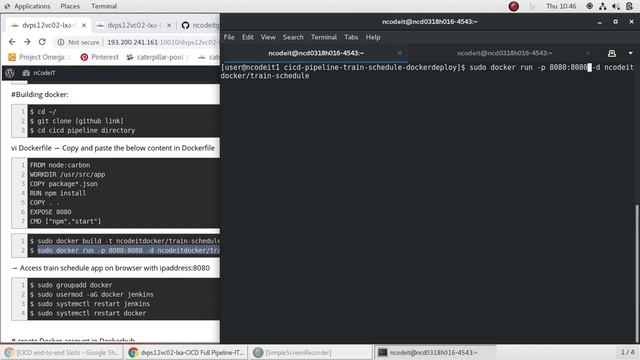Image resolution: width=640 pixels, height=360 pixels.
Task: Click the clock showing Thu 10:46
Action: click(x=561, y=6)
